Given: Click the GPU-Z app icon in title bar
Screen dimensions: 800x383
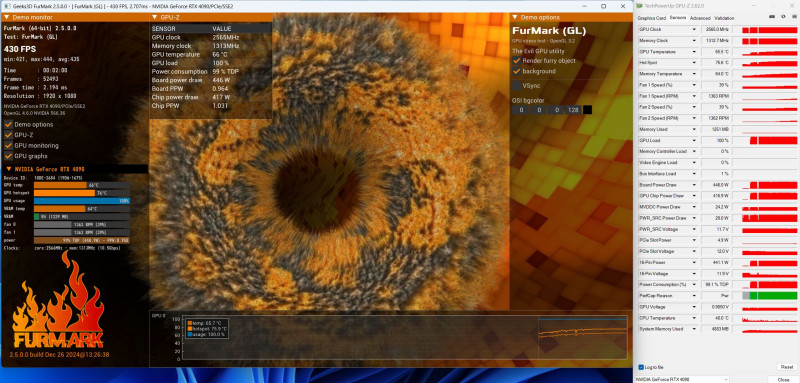Looking at the screenshot, I should (639, 6).
